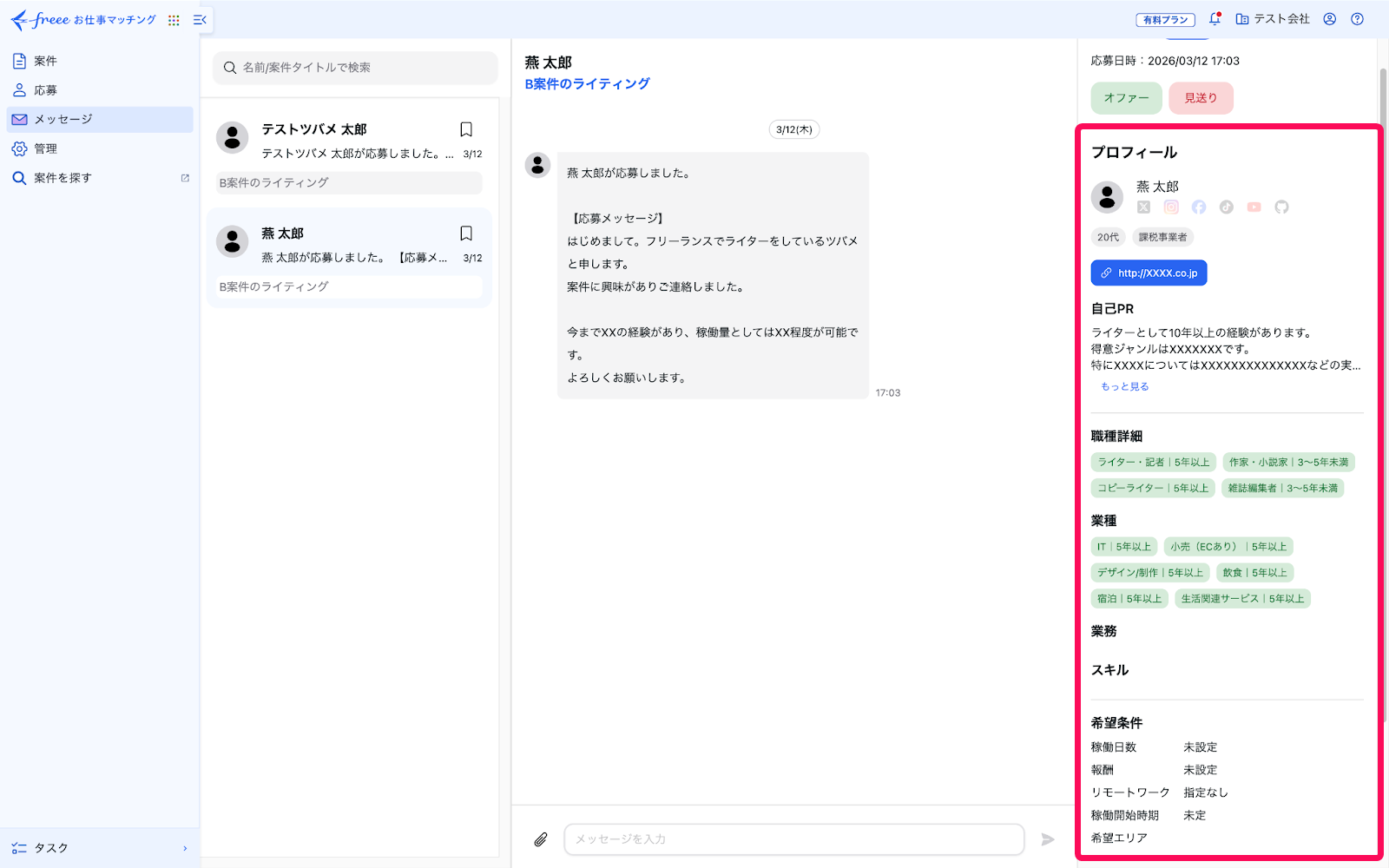Click the メッセージを入力 text box
1389x868 pixels.
[793, 839]
